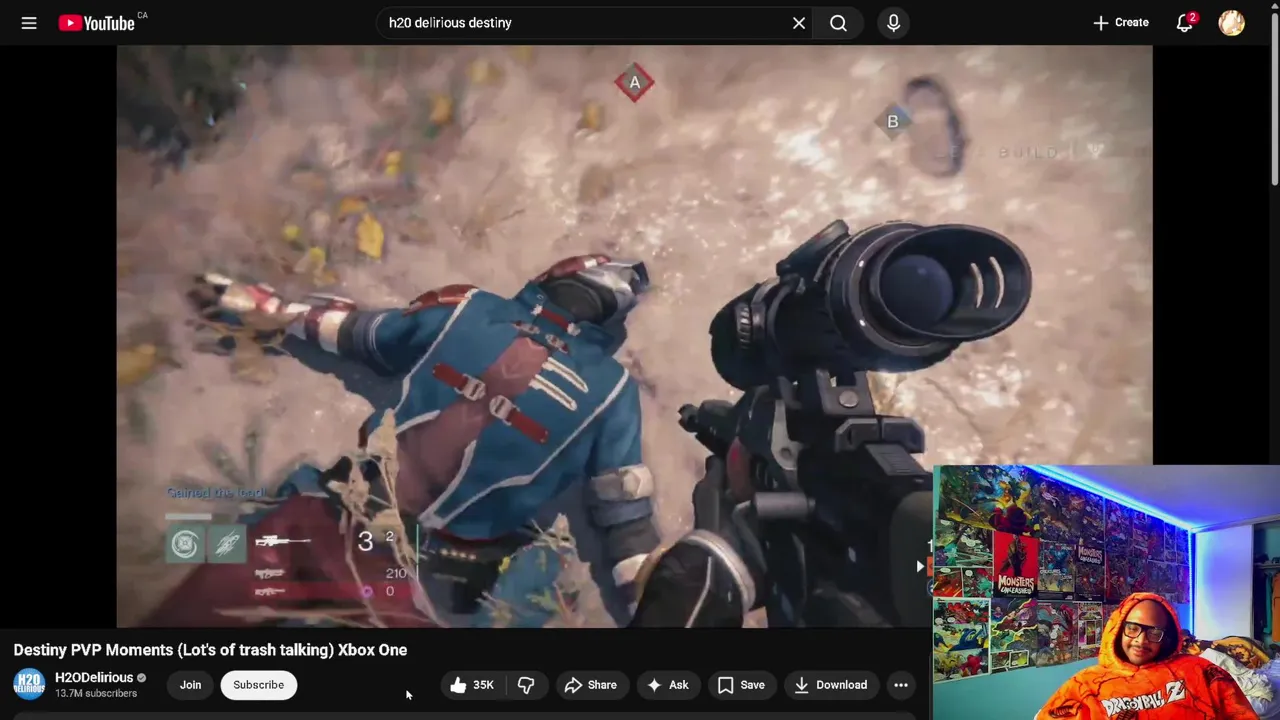This screenshot has width=1280, height=720.
Task: Click the webcam overlay thumbnail
Action: tap(1106, 592)
